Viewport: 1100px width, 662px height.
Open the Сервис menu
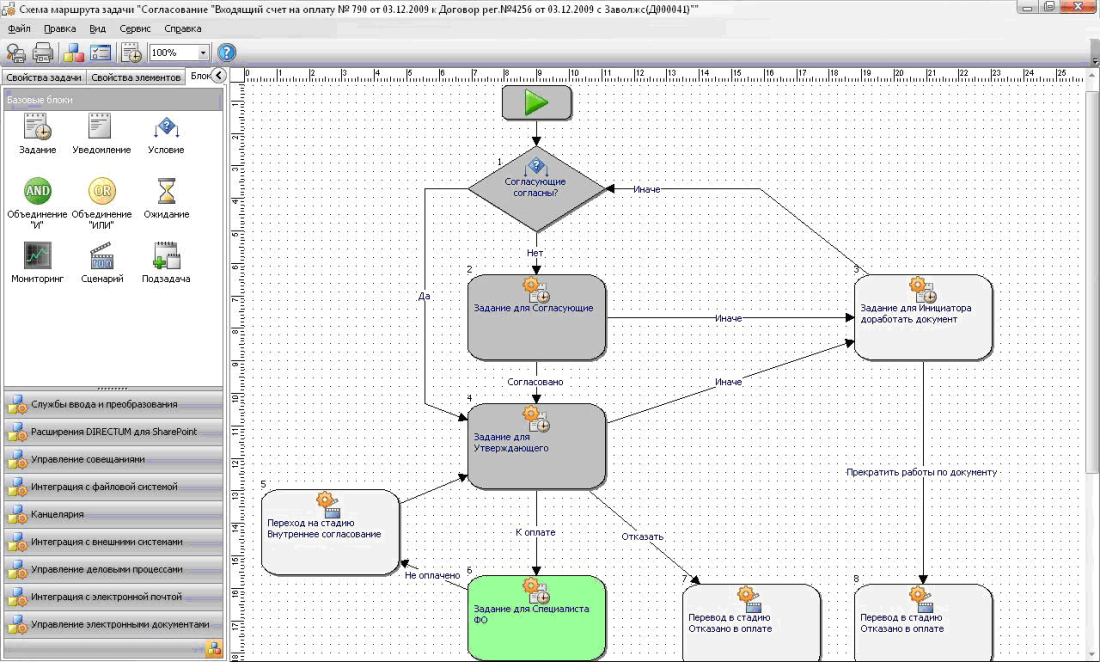coord(135,29)
